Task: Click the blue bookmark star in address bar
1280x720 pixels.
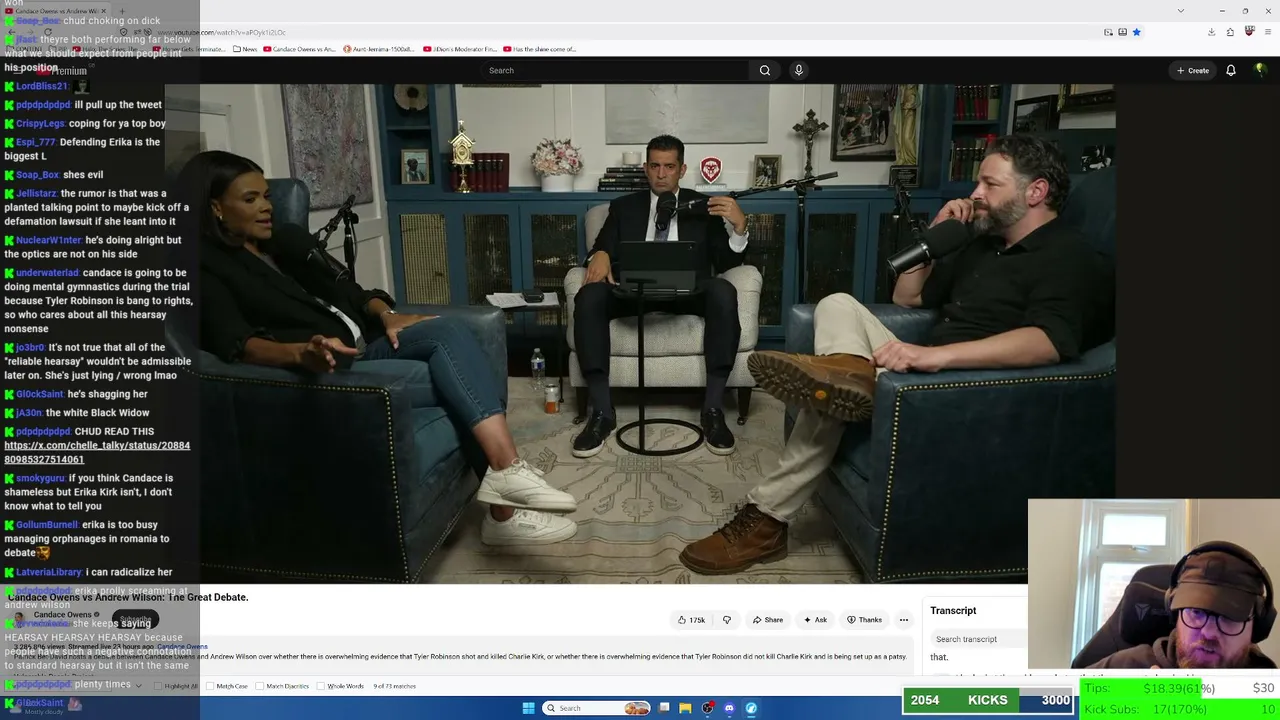Action: (x=1136, y=32)
